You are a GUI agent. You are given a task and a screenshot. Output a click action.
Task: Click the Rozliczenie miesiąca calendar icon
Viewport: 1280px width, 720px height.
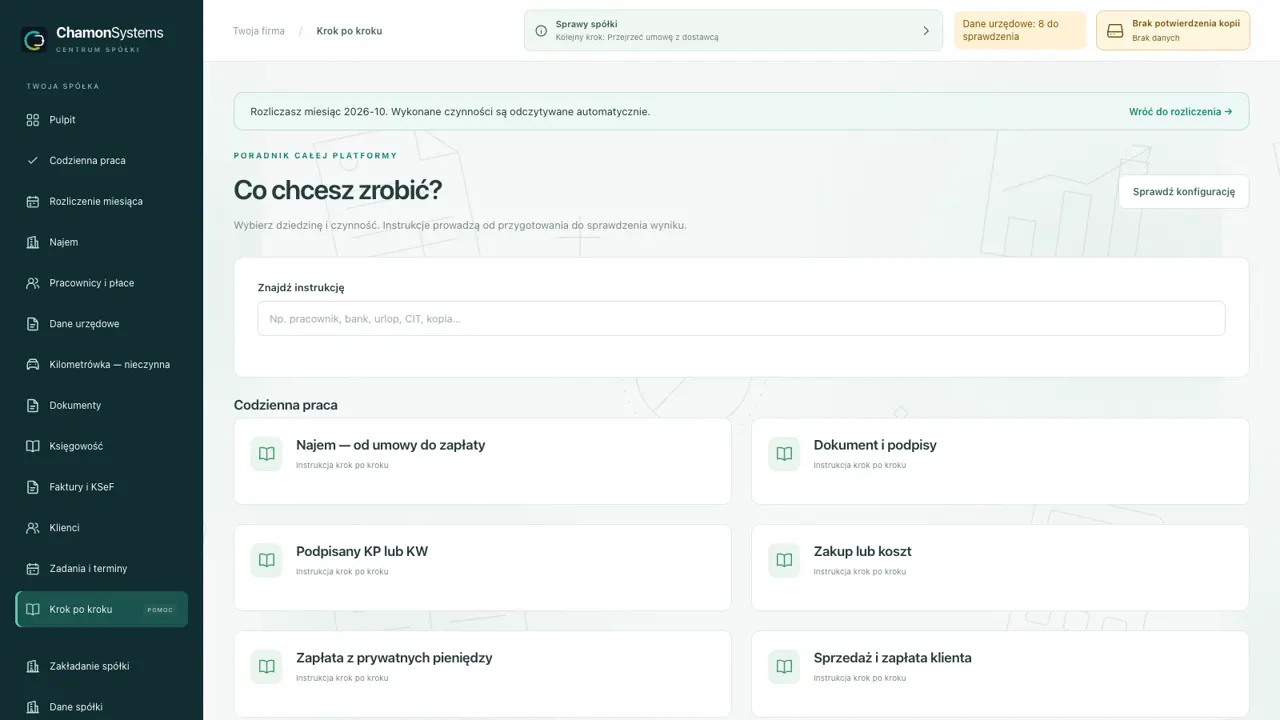click(32, 201)
